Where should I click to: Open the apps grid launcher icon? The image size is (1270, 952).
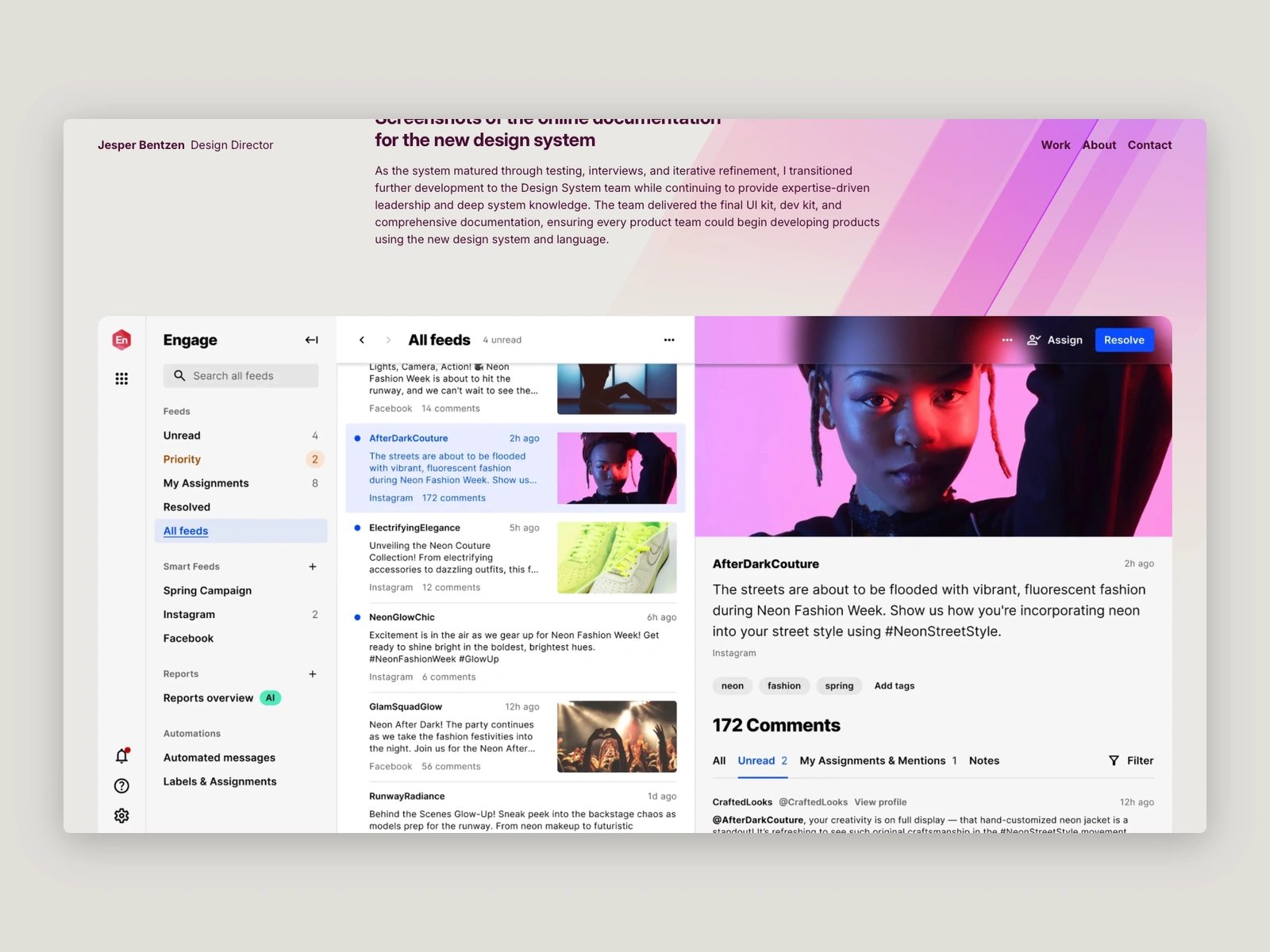pos(121,378)
